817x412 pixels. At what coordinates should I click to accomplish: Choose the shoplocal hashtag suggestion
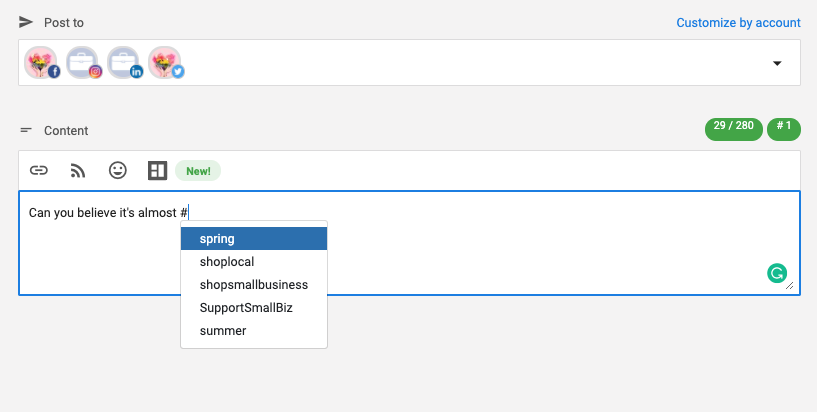click(254, 261)
